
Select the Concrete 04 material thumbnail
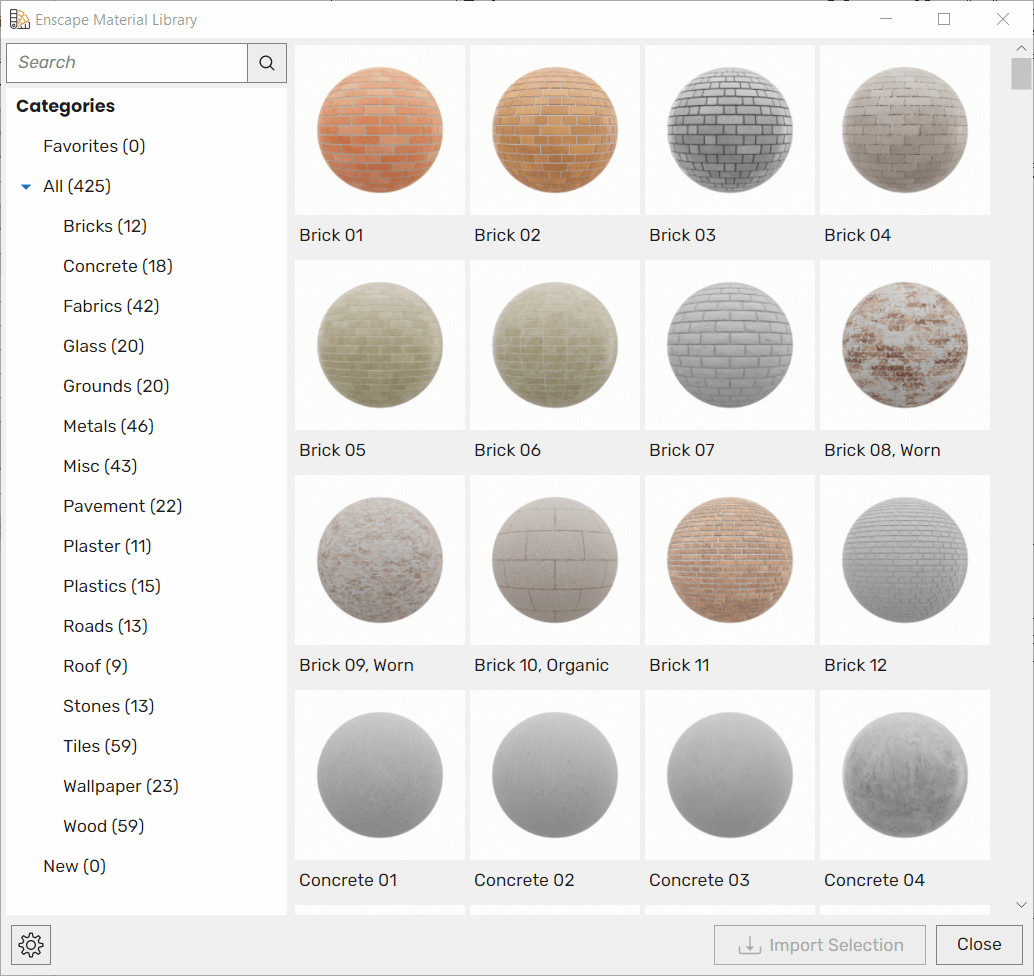point(905,775)
